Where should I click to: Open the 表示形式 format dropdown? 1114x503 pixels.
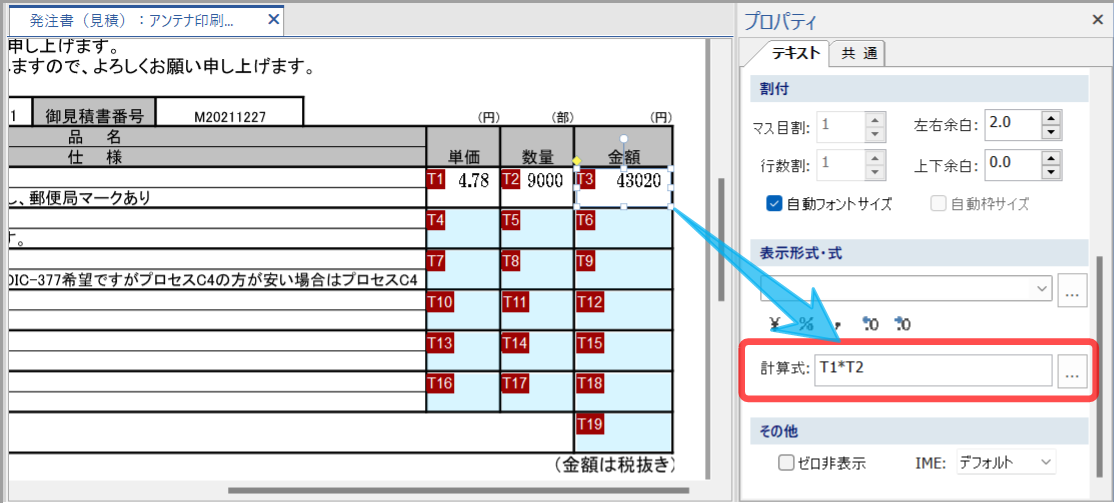click(x=1042, y=288)
